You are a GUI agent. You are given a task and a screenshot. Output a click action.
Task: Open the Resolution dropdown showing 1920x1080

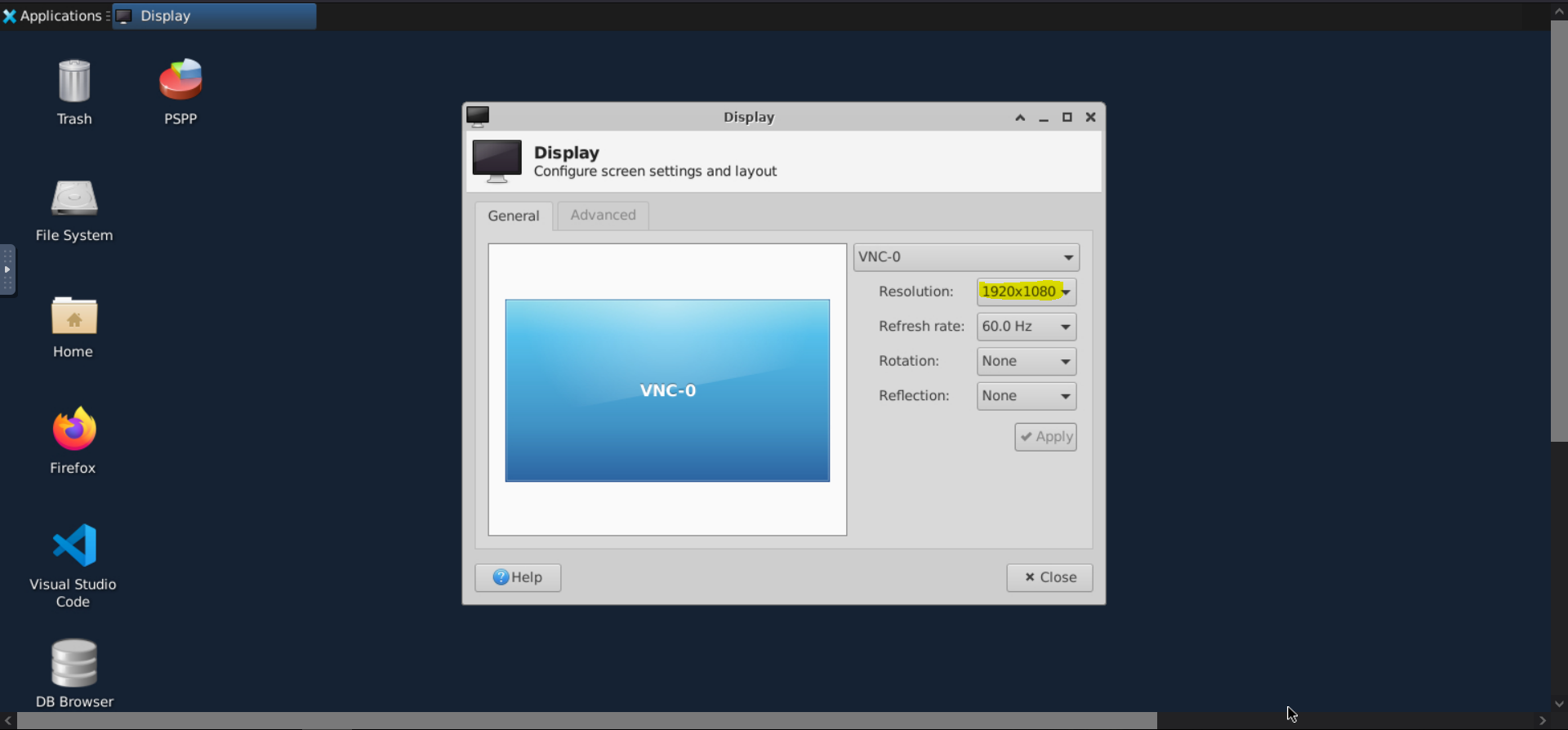coord(1027,292)
